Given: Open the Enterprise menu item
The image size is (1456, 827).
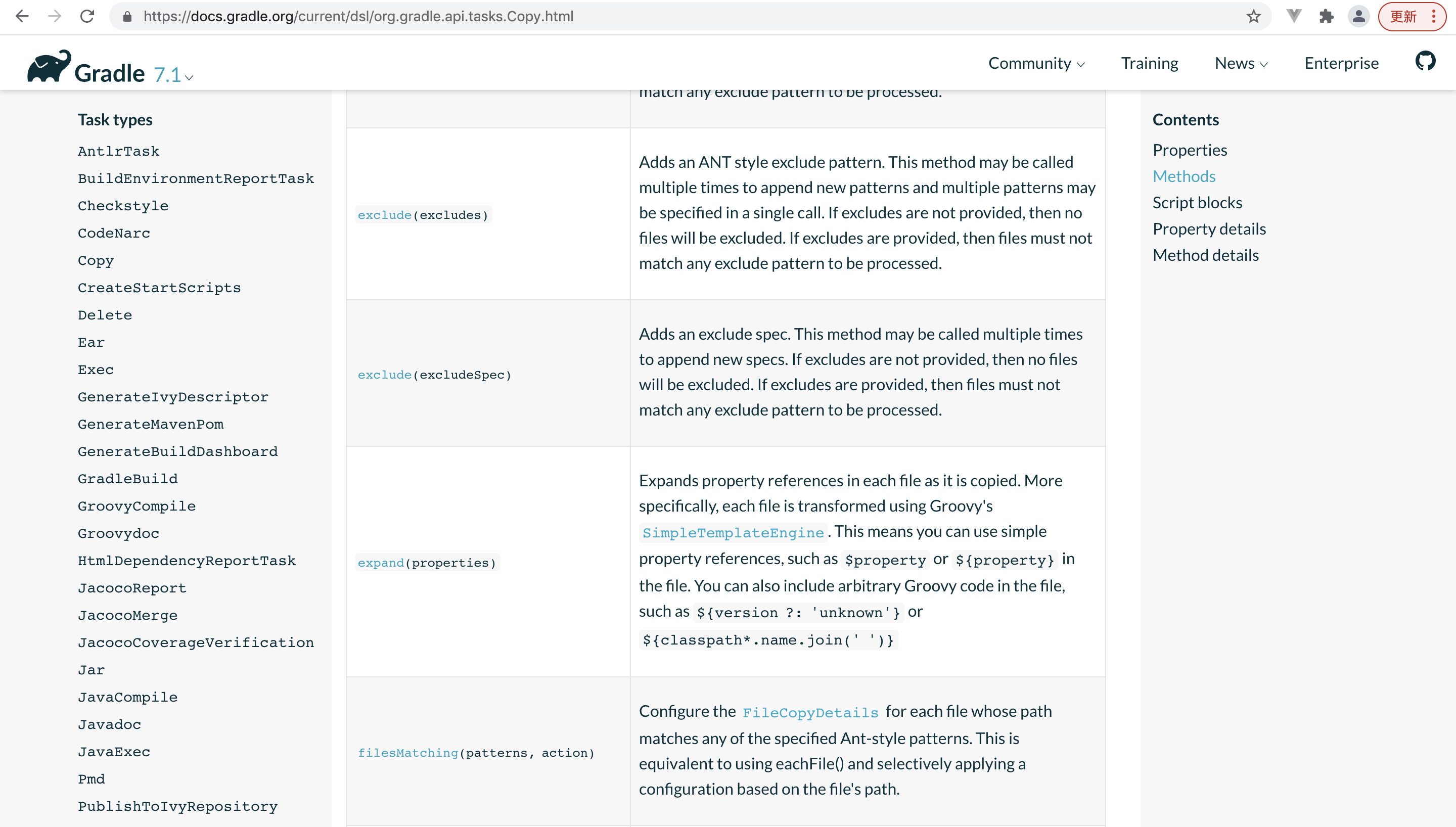Looking at the screenshot, I should click(x=1341, y=63).
